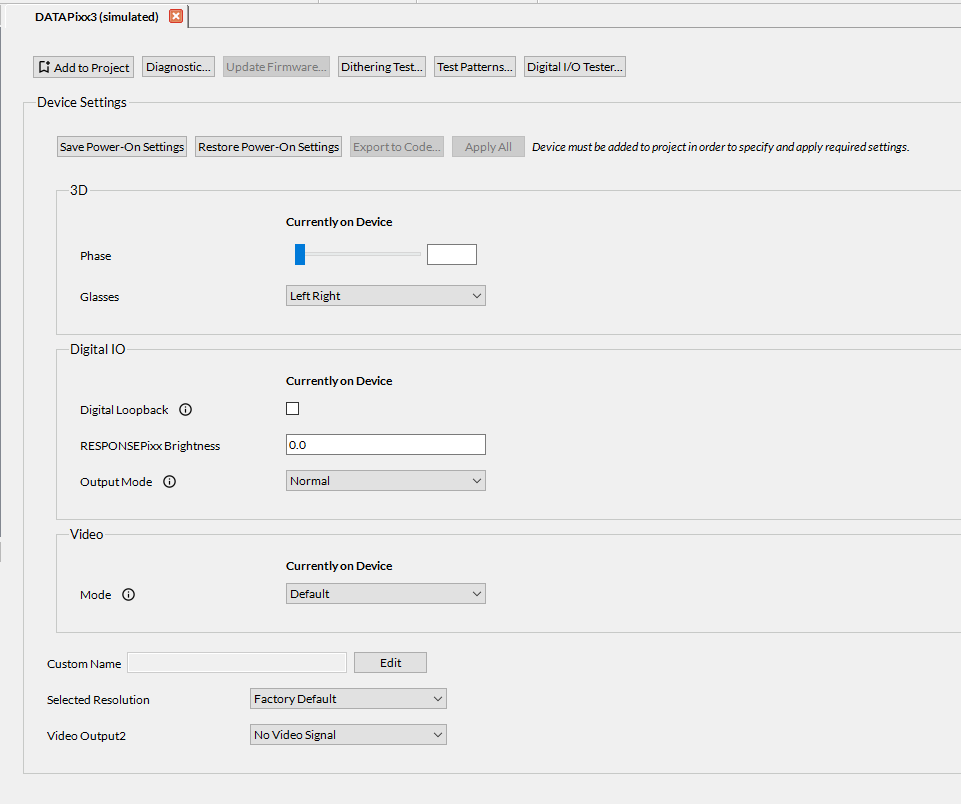
Task: Open the Selected Resolution dropdown
Action: (x=347, y=699)
